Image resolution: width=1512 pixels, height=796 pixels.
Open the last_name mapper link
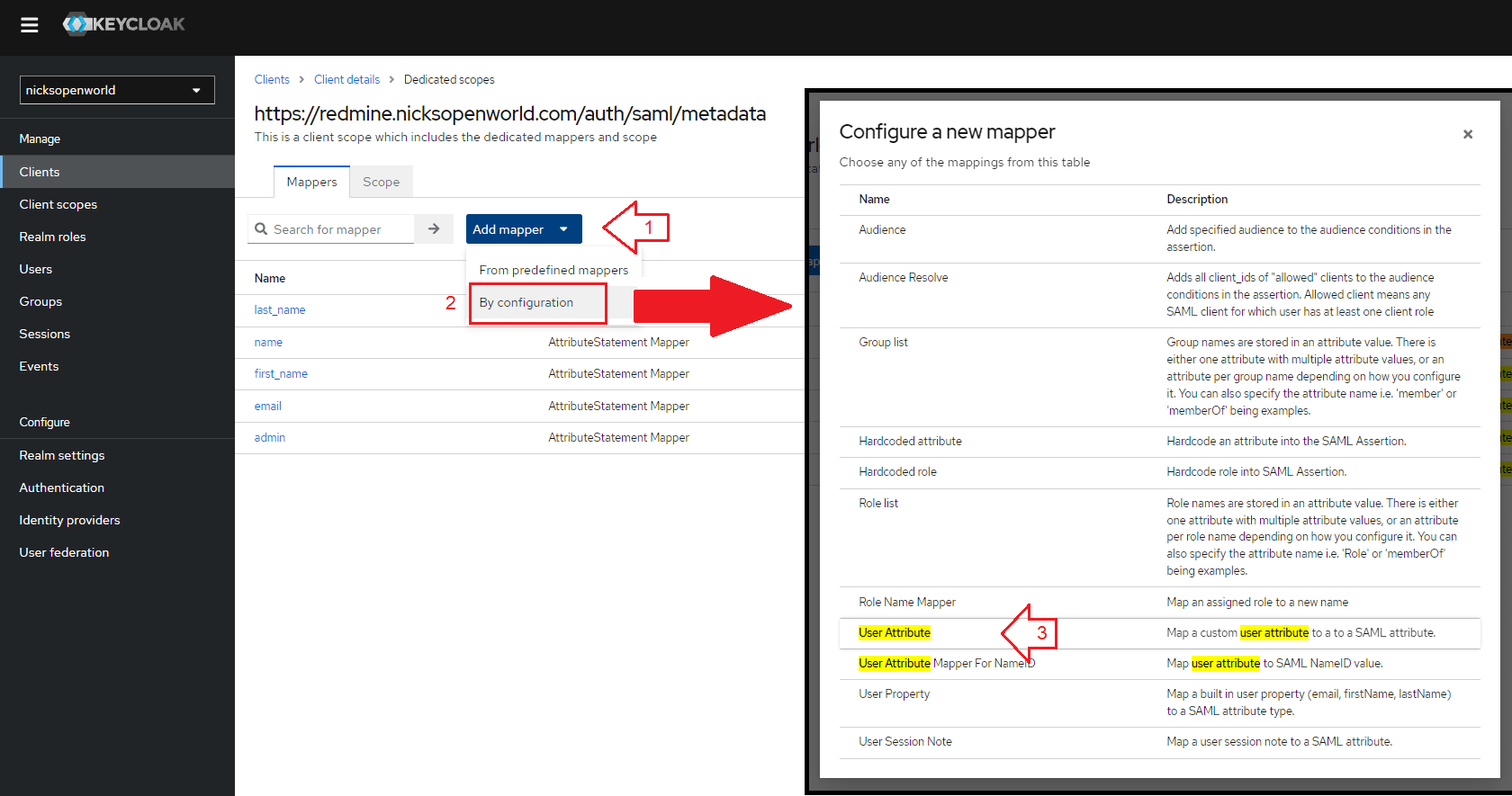280,309
